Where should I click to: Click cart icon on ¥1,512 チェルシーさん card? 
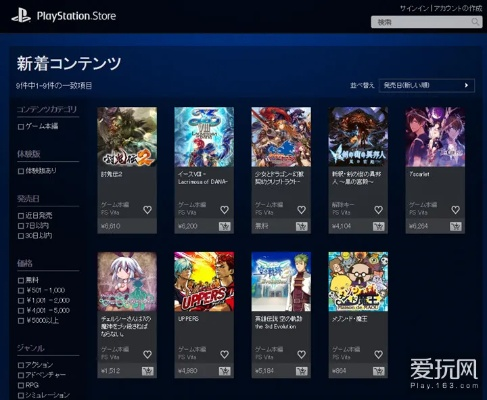click(x=147, y=371)
